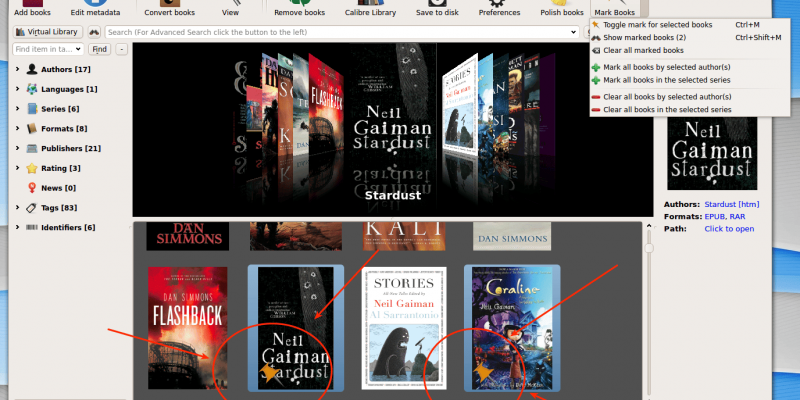This screenshot has width=800, height=400.
Task: Click the News pin icon
Action: (32, 188)
